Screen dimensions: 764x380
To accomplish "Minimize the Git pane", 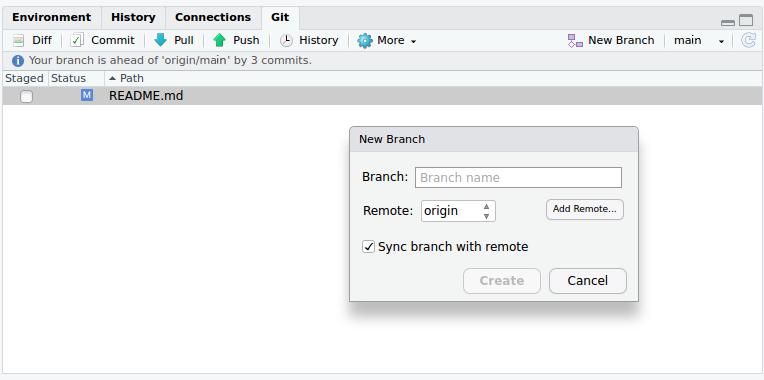I will [728, 22].
